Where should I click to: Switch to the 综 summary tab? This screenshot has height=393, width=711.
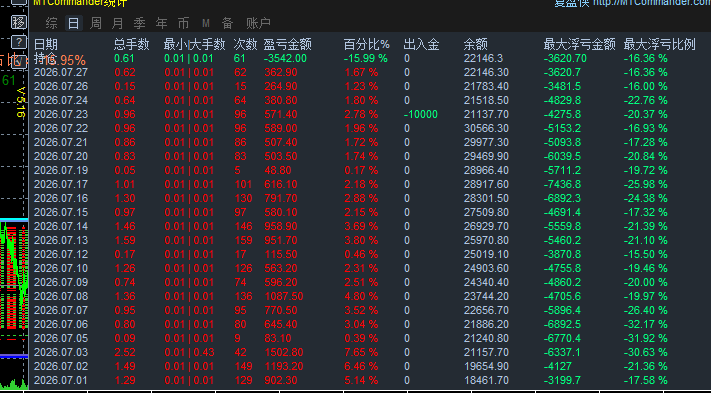52,23
